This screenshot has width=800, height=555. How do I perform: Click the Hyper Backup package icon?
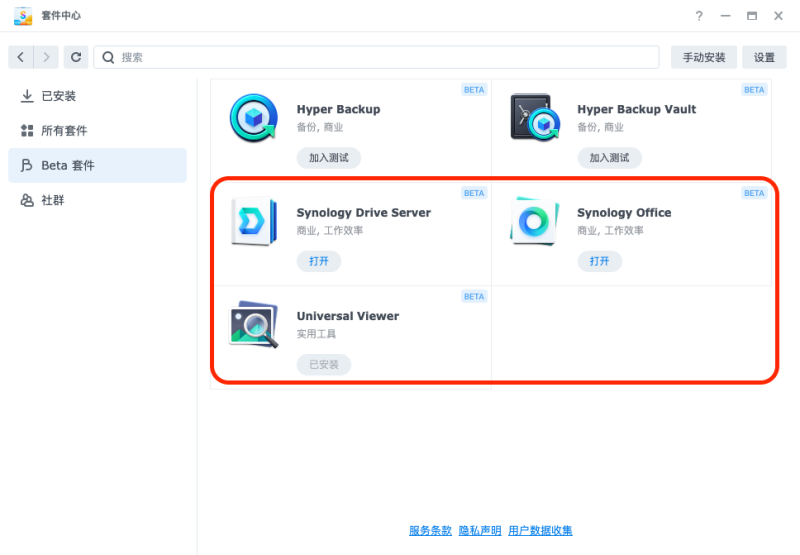254,118
